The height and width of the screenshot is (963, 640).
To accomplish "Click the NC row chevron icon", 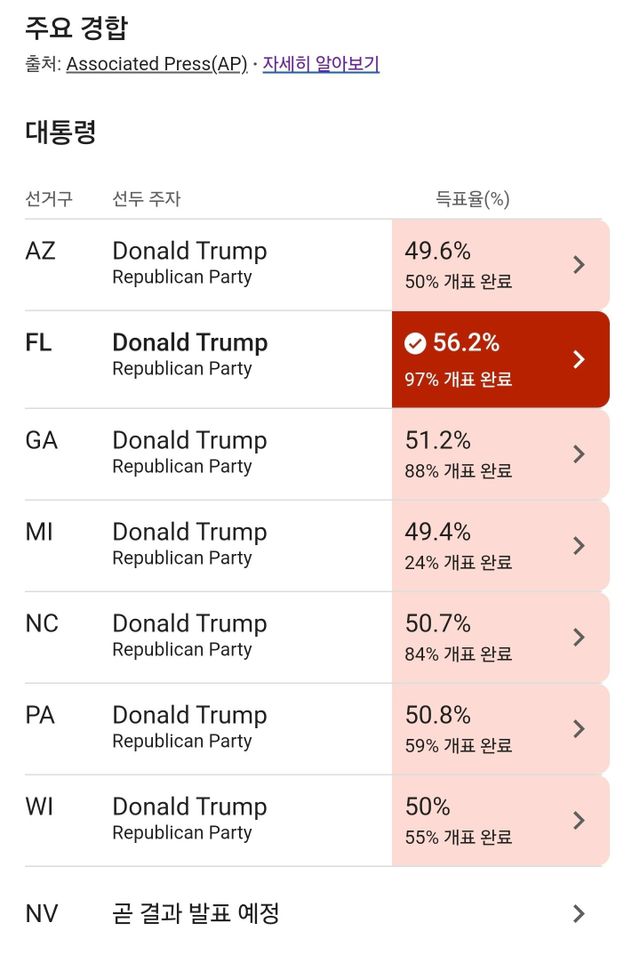I will click(x=578, y=637).
